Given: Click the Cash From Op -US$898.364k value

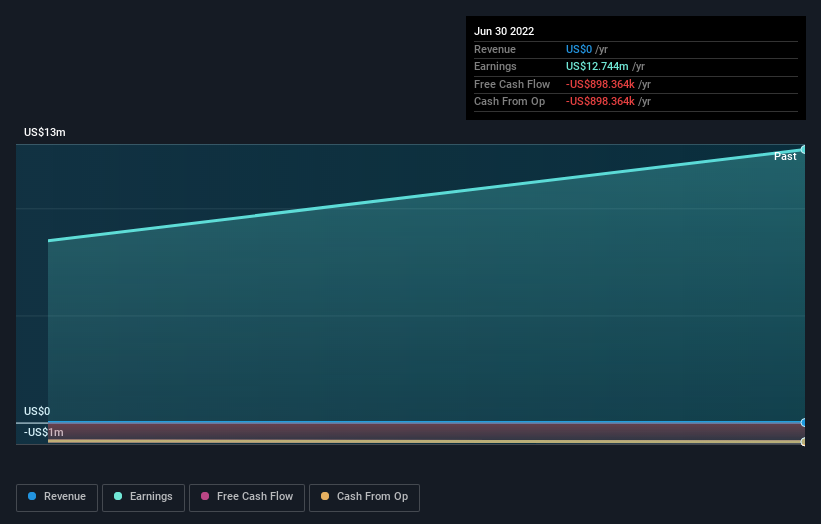Looking at the screenshot, I should point(600,102).
